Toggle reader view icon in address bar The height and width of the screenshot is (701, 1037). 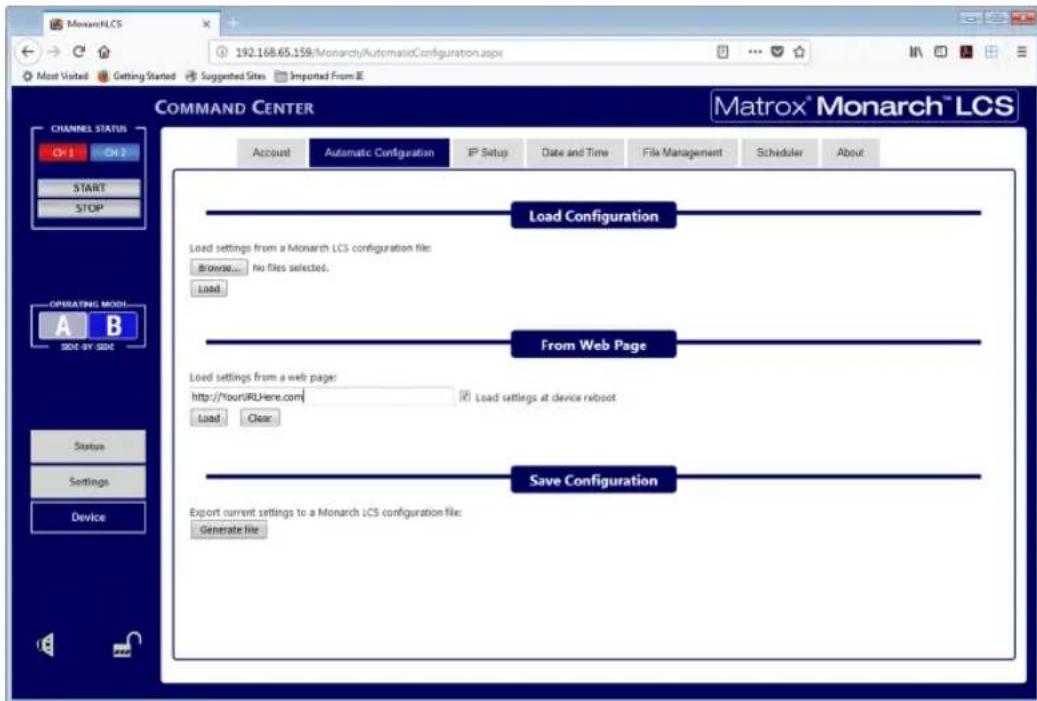[x=723, y=52]
